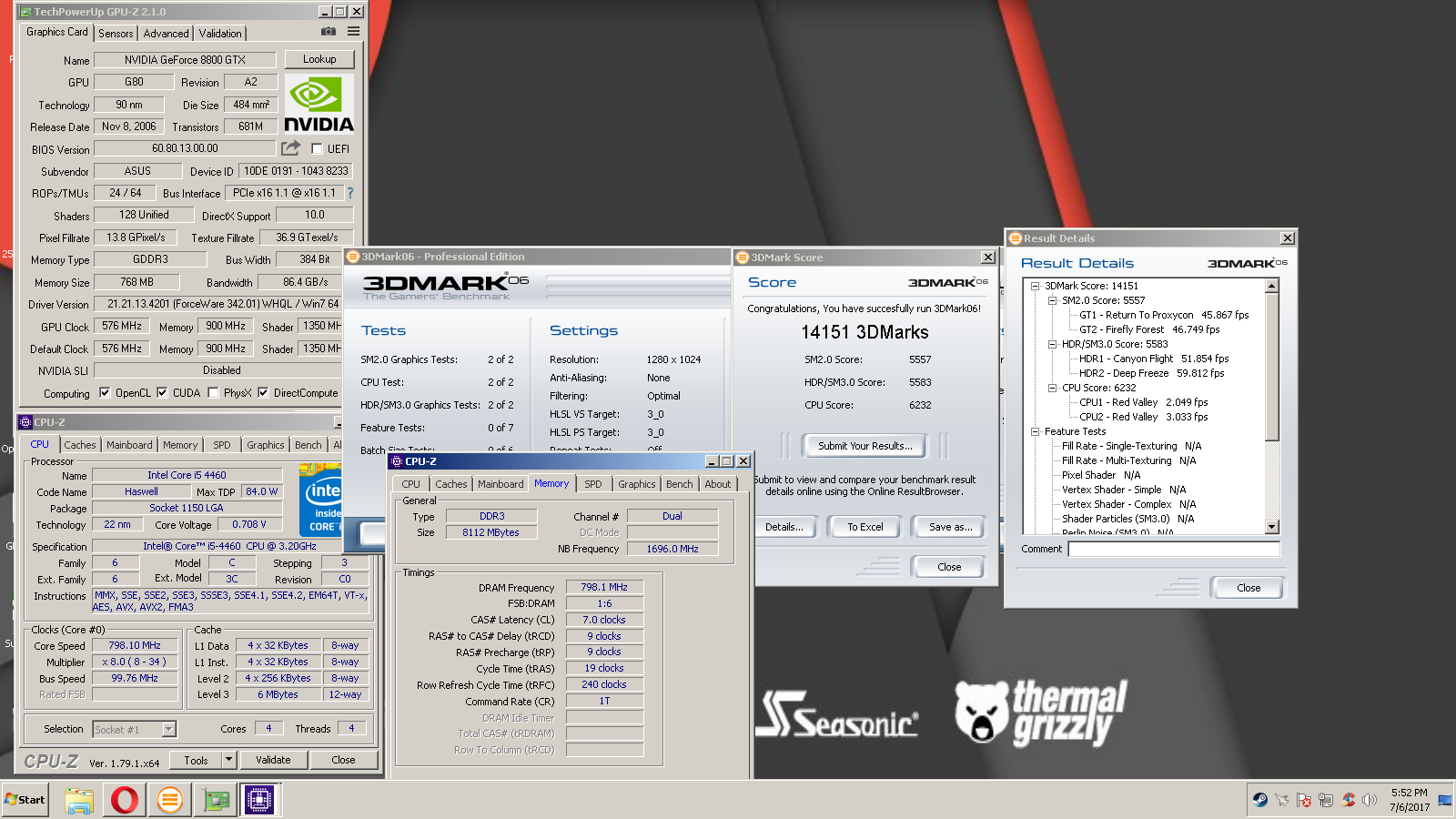1456x819 pixels.
Task: Click GPU-Z screenshot camera icon
Action: 329,32
